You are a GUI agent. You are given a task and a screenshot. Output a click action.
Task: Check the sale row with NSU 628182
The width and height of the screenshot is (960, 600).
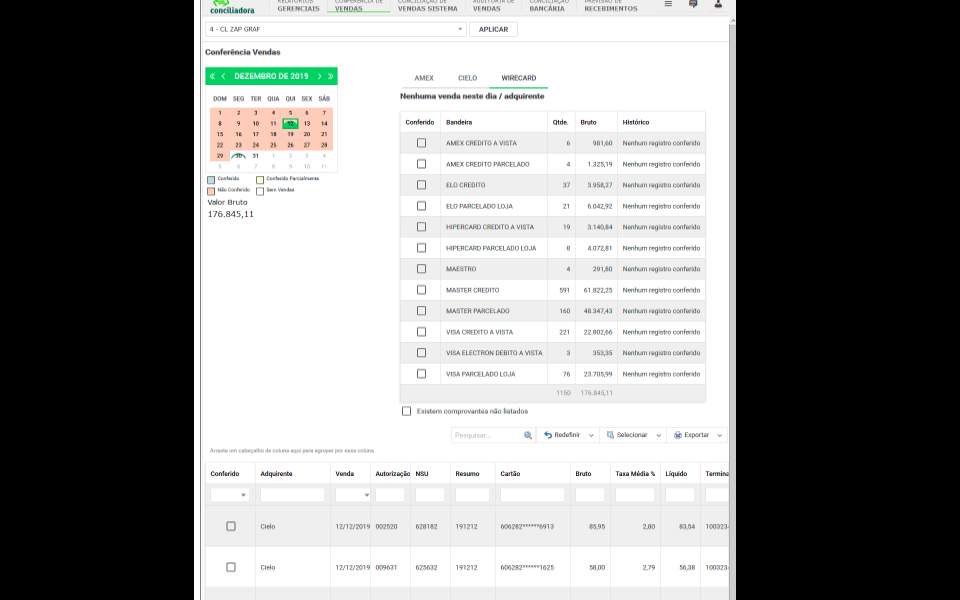231,526
